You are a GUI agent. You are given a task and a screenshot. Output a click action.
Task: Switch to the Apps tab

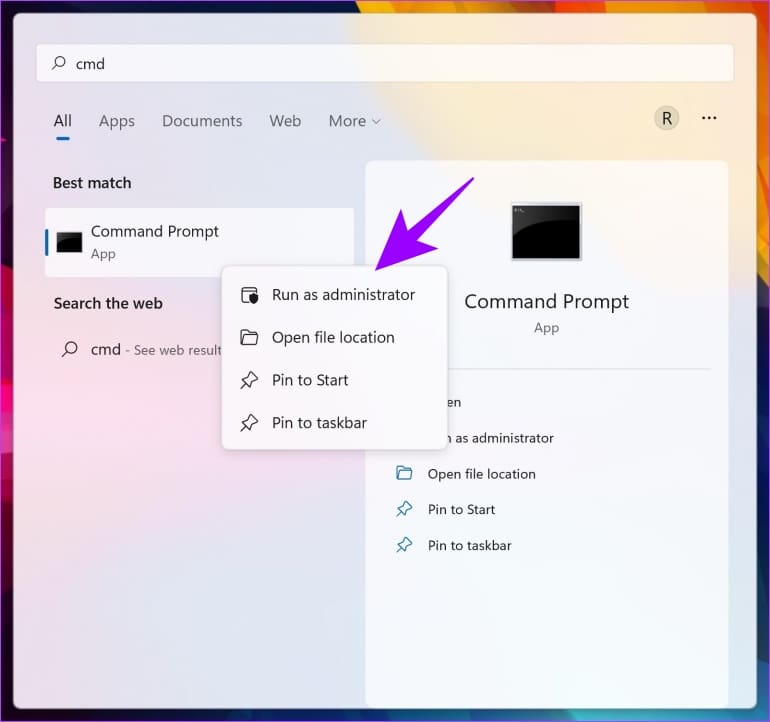click(x=116, y=121)
